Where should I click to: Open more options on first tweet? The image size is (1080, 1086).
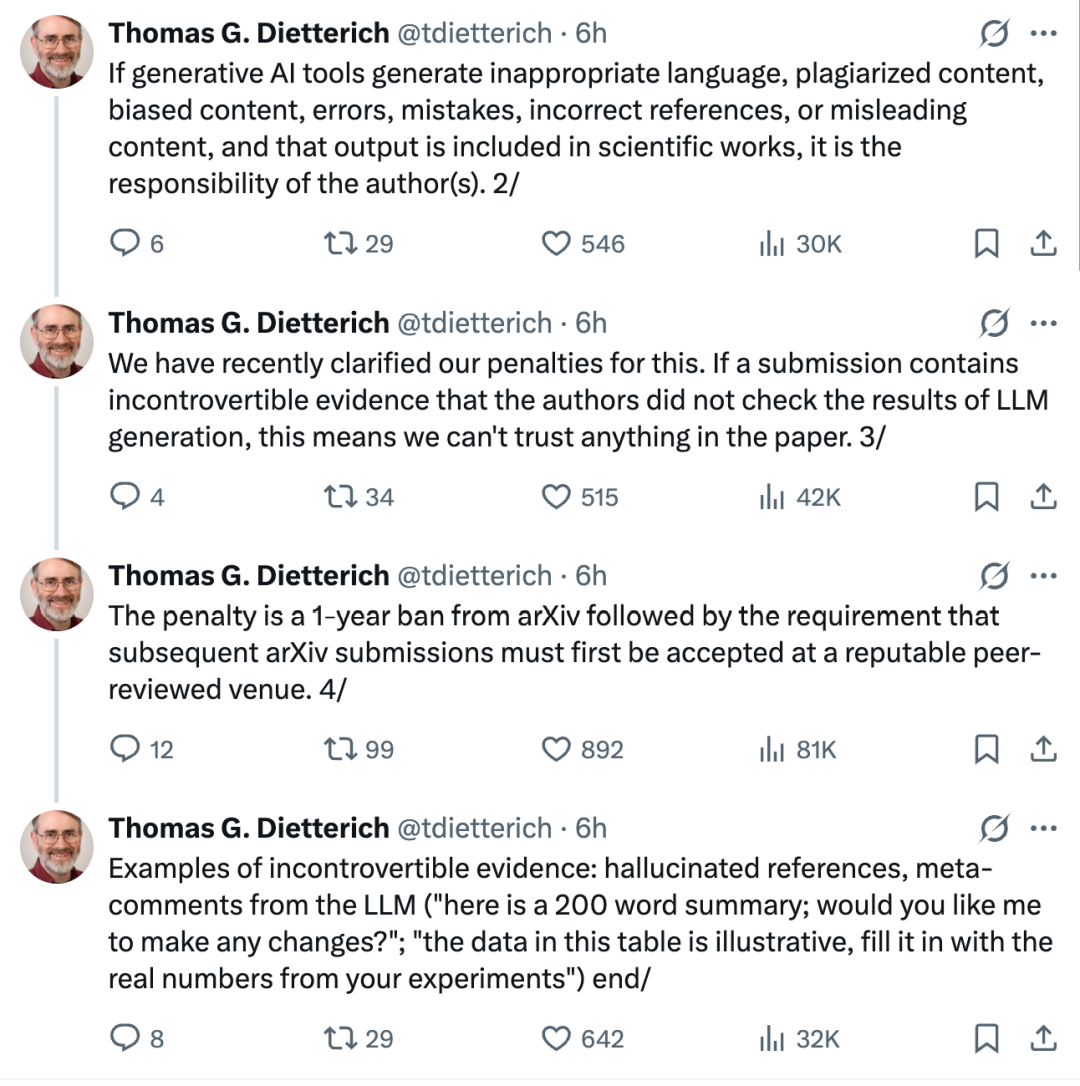tap(1043, 33)
